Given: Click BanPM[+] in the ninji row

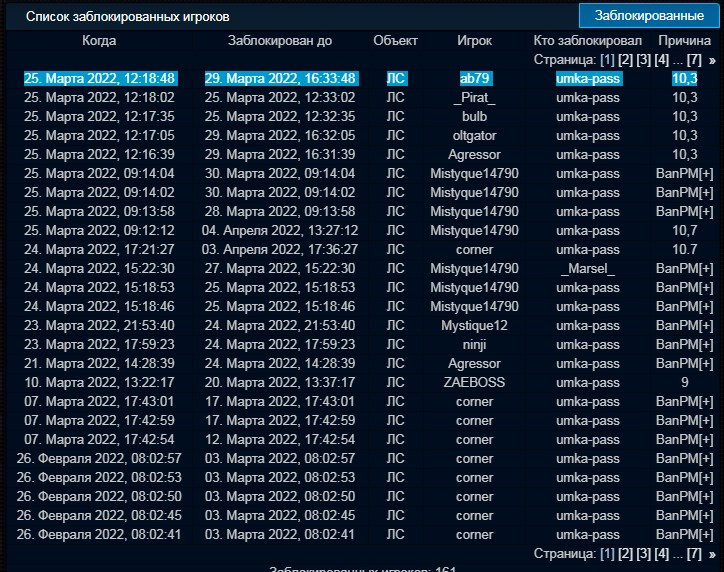Looking at the screenshot, I should [685, 344].
